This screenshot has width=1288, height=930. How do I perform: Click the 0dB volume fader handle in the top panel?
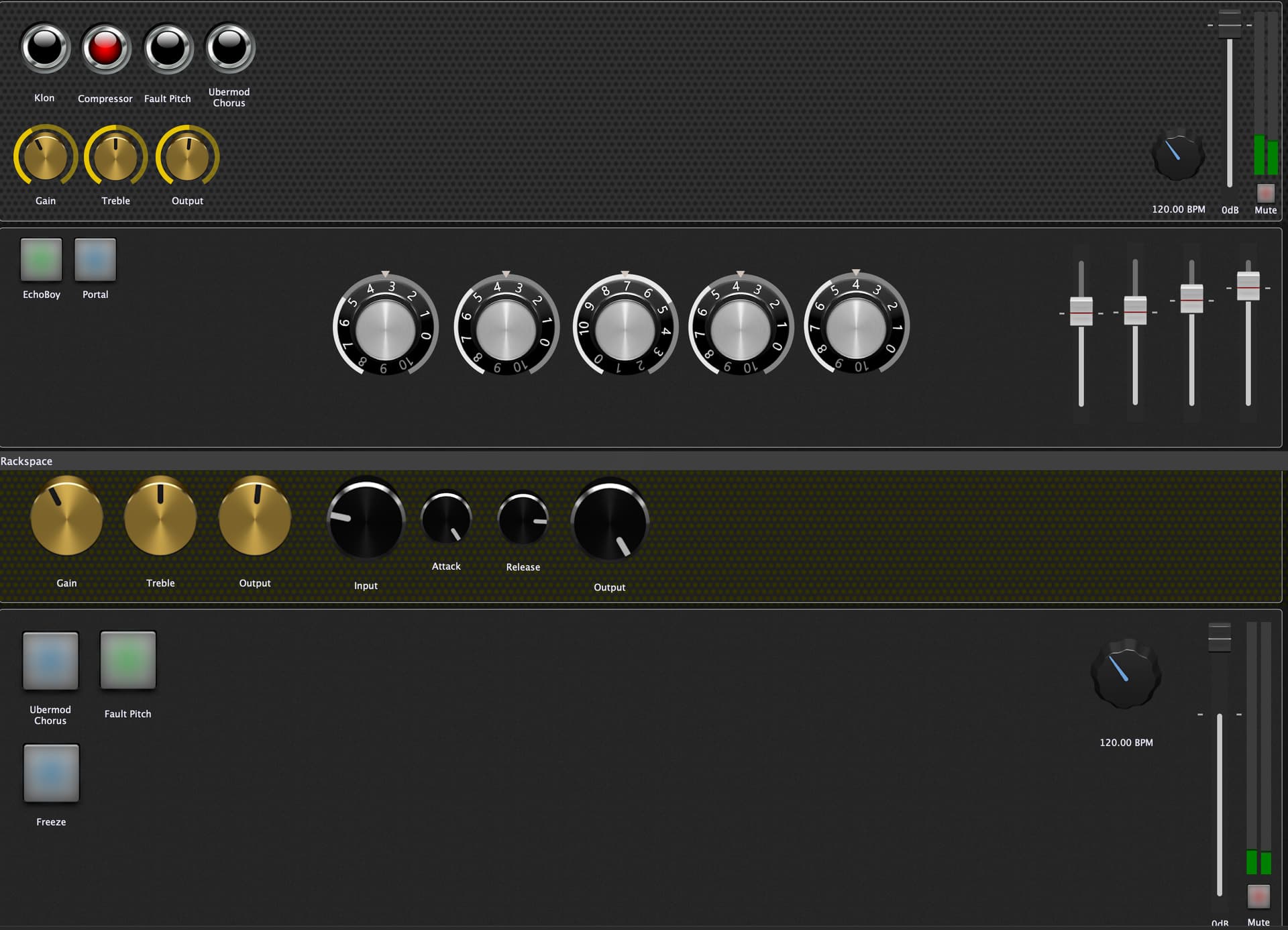(1230, 25)
